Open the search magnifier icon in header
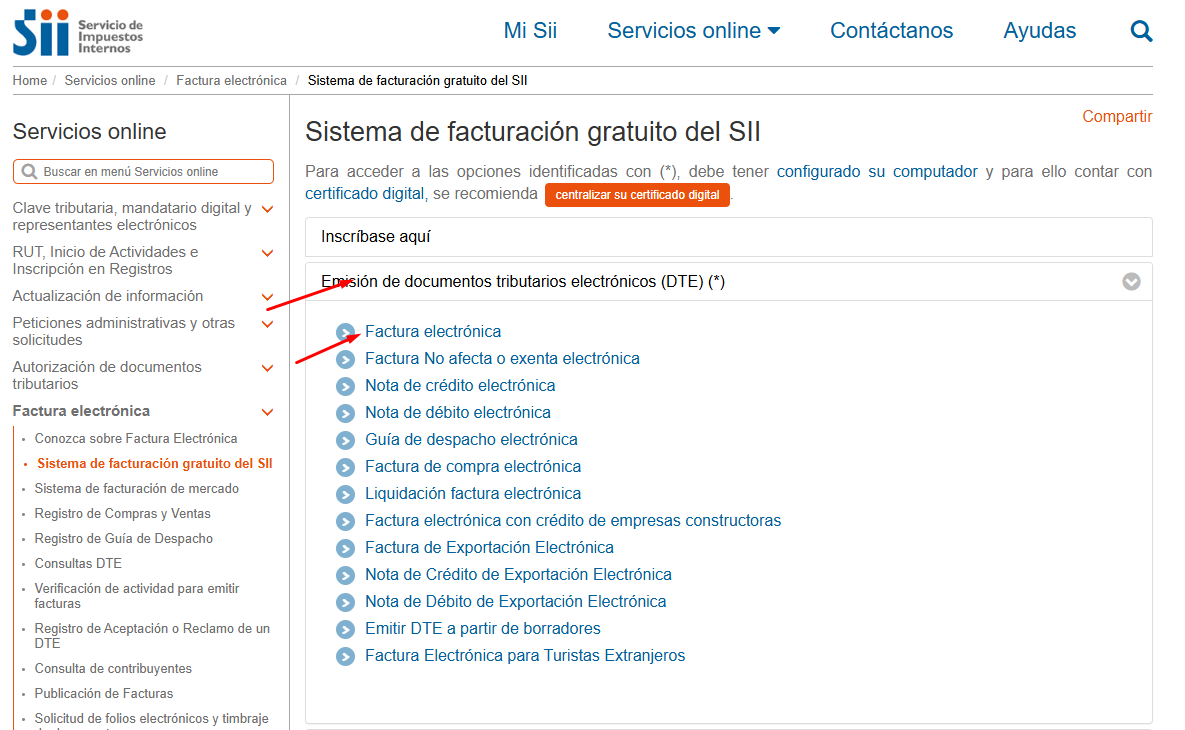Viewport: 1185px width, 730px height. point(1141,31)
